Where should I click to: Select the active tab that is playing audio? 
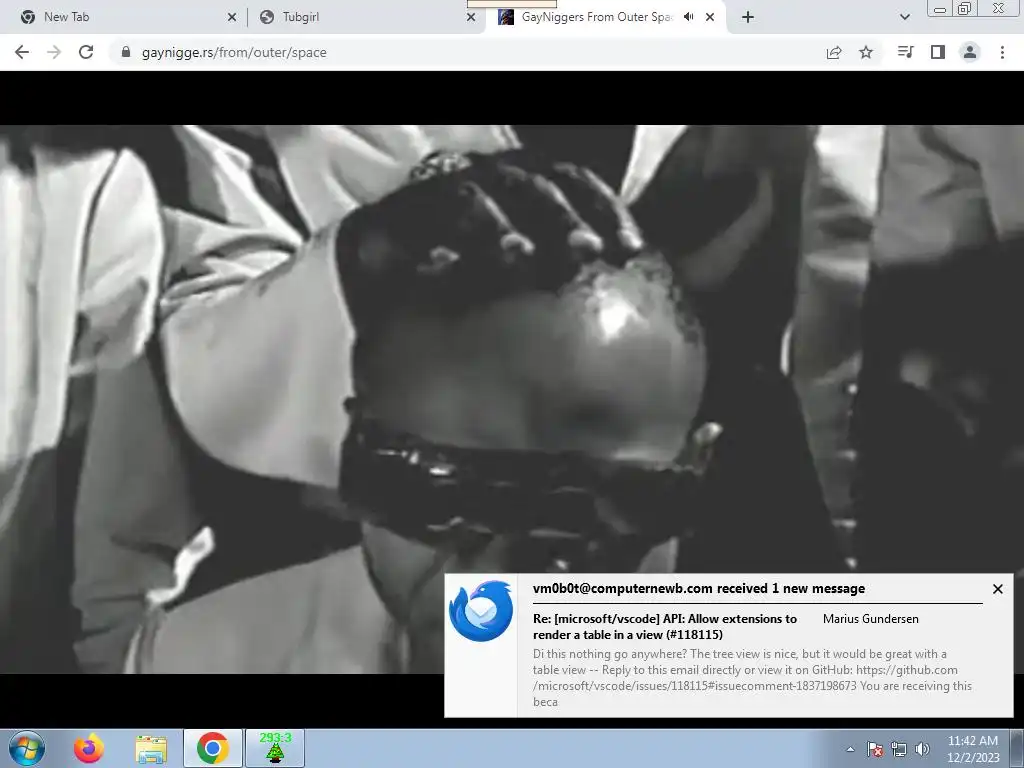tap(605, 17)
